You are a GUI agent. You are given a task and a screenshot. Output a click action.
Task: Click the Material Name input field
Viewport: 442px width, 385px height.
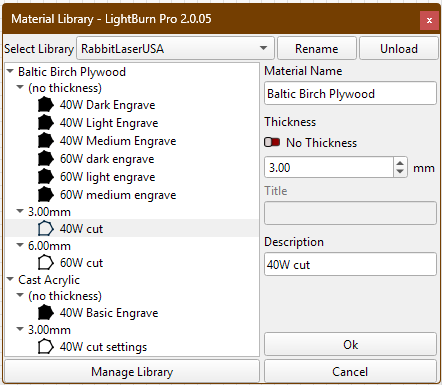coord(350,93)
